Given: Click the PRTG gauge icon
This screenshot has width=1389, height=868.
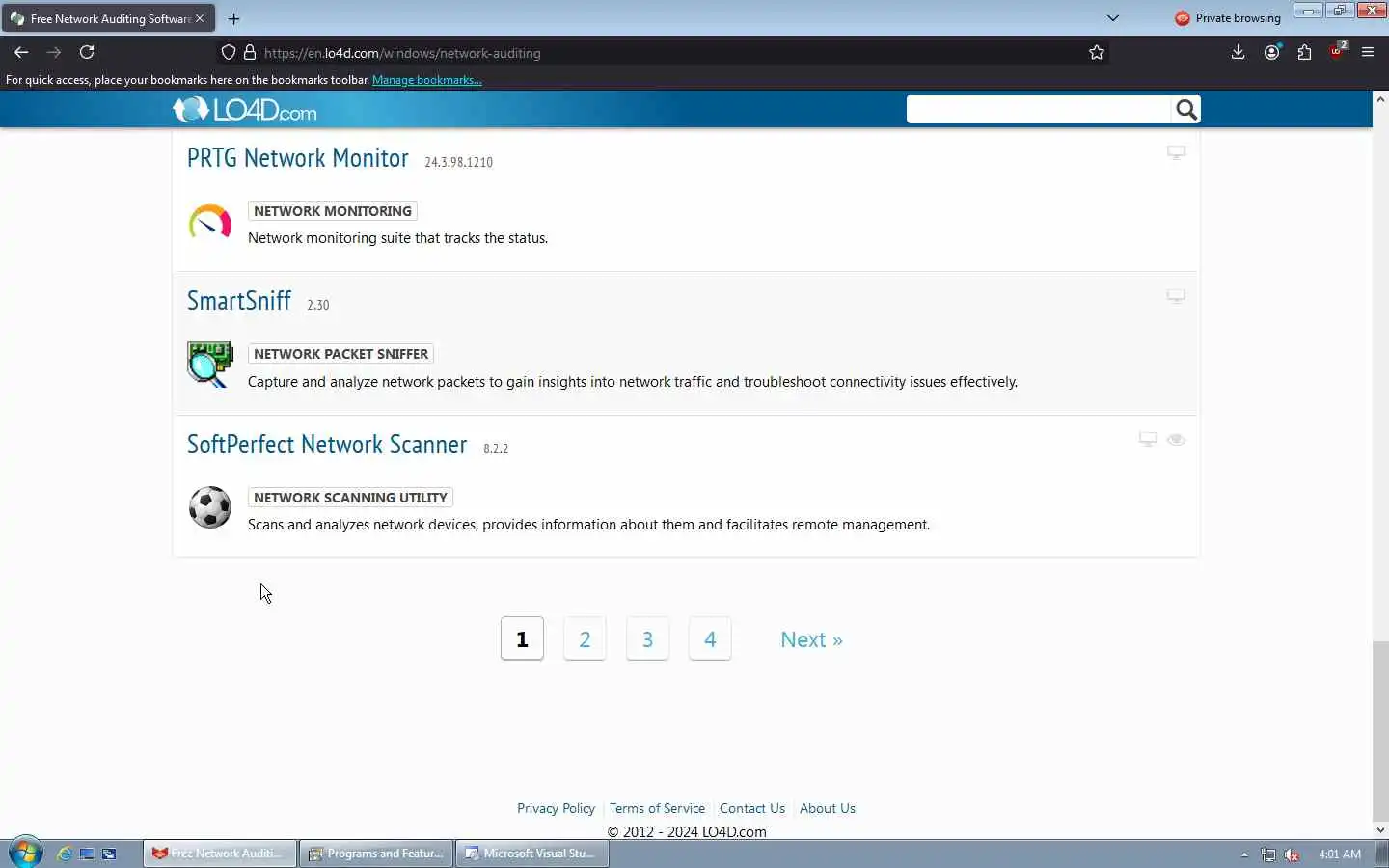Looking at the screenshot, I should 210,223.
